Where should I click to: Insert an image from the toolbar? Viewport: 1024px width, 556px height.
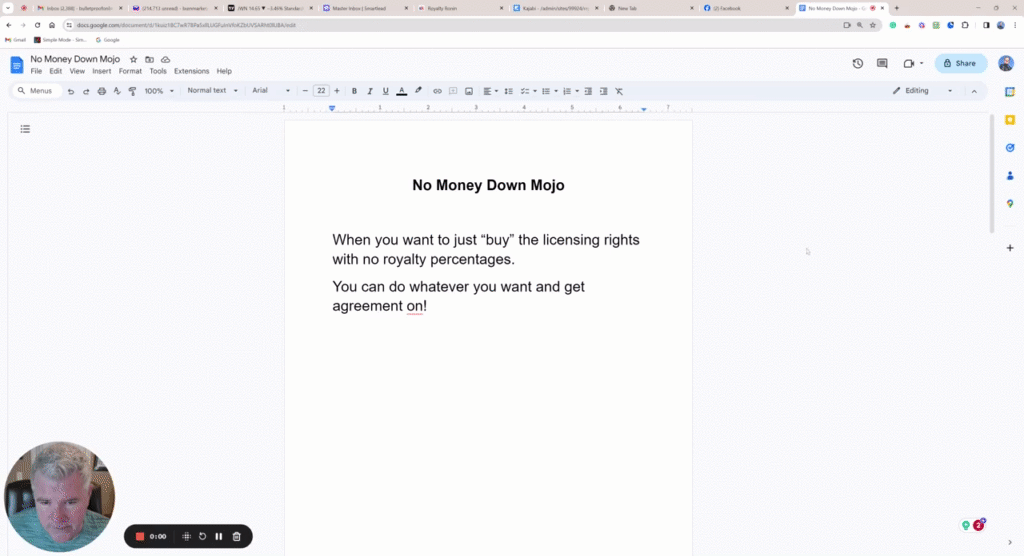click(469, 91)
